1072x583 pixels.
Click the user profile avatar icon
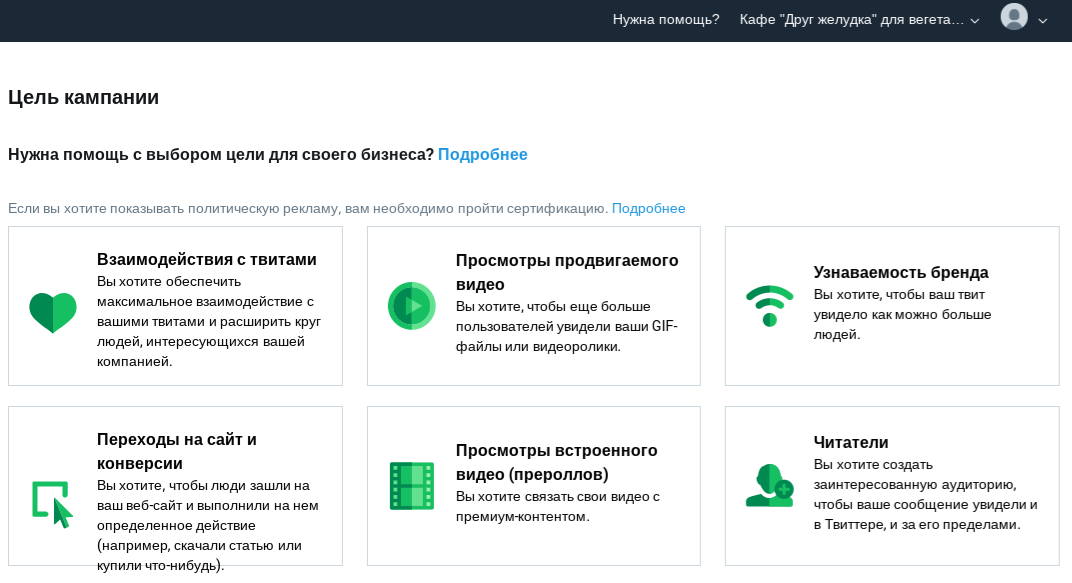coord(1014,18)
